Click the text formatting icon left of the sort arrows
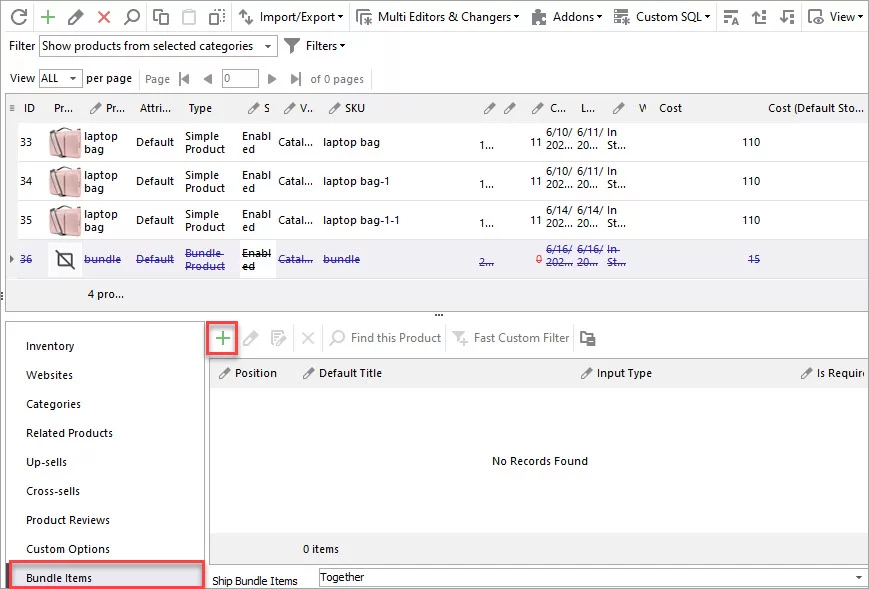 731,17
